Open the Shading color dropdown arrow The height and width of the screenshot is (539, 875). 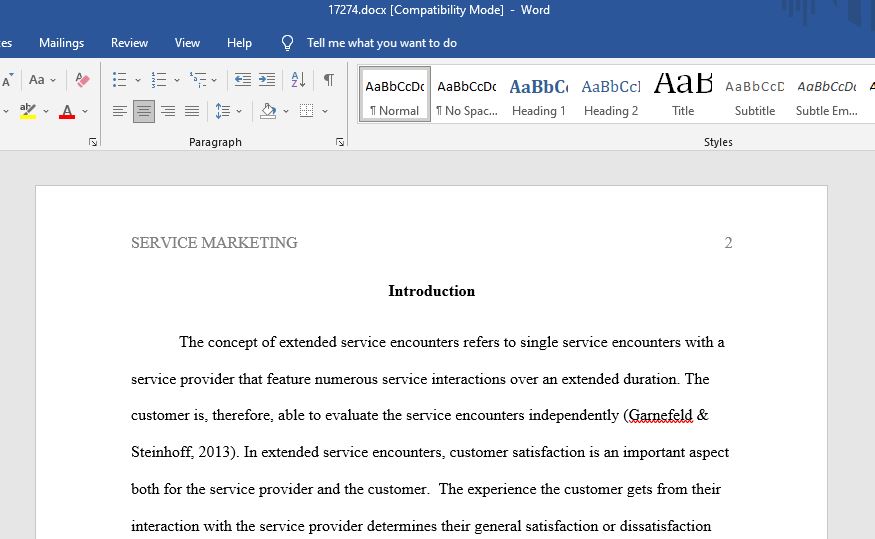point(286,112)
